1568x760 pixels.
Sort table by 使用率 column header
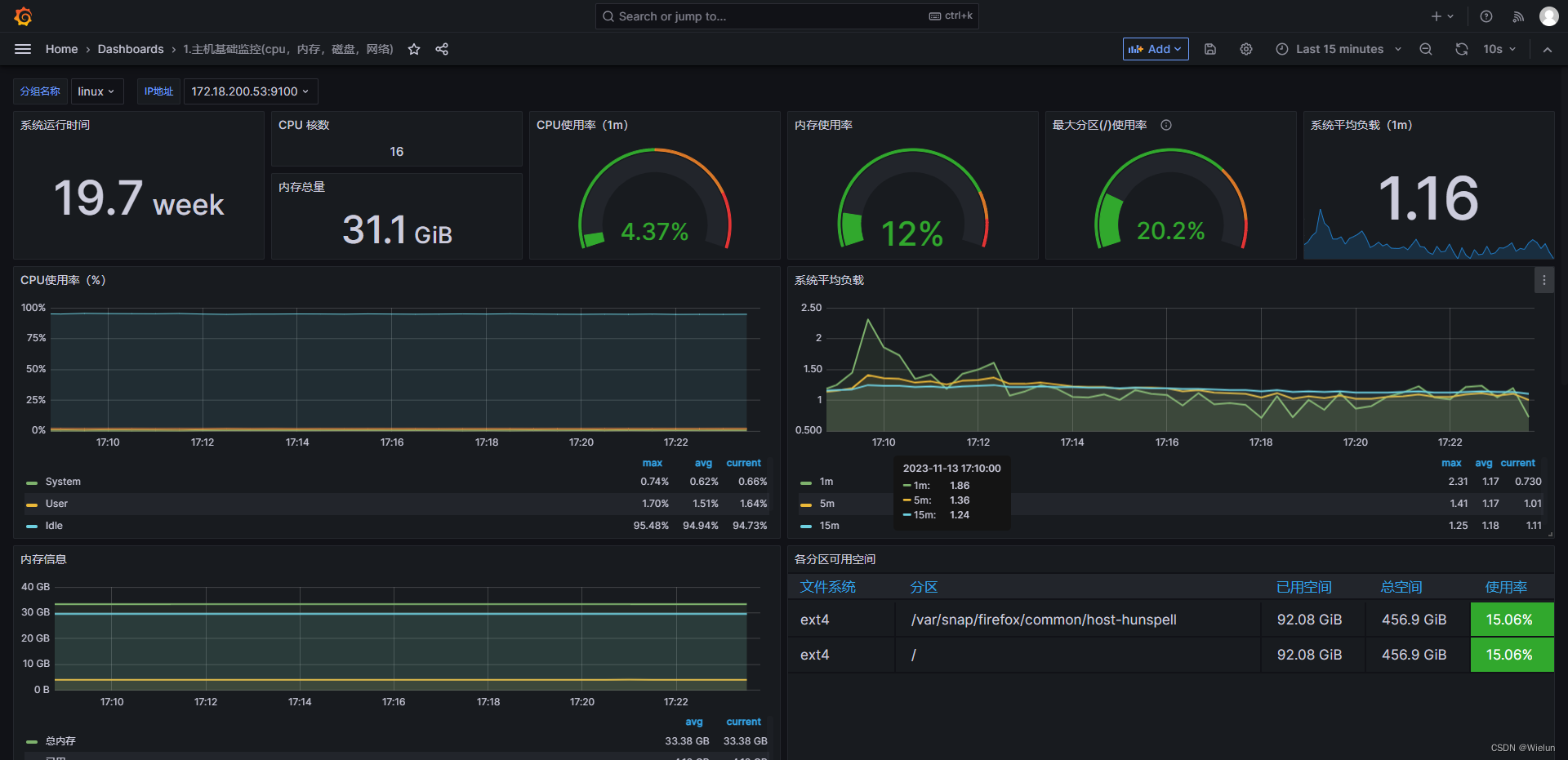[x=1506, y=587]
